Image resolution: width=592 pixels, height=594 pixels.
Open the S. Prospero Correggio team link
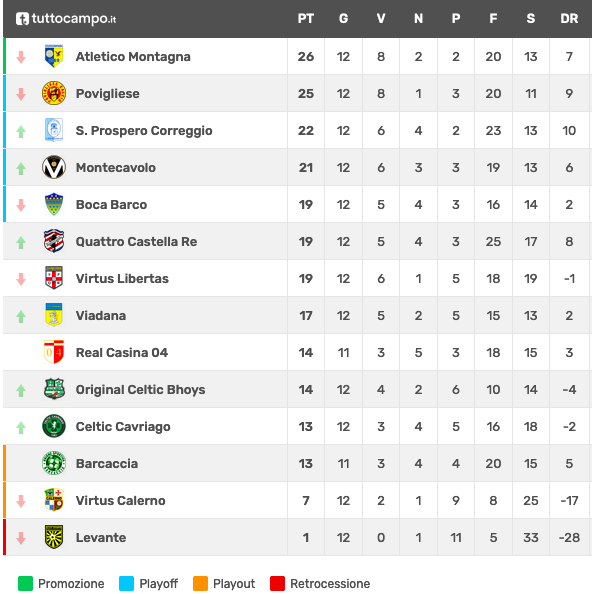tap(144, 130)
